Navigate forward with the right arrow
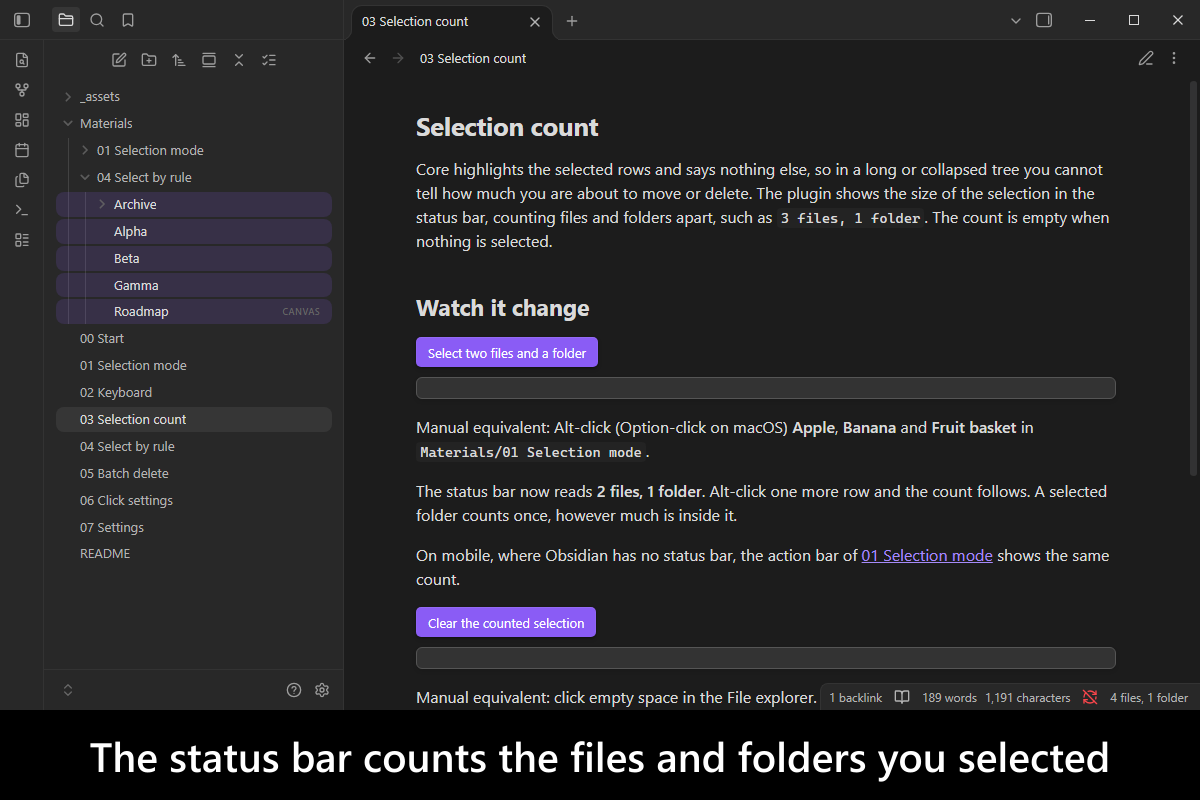The height and width of the screenshot is (800, 1200). [398, 59]
